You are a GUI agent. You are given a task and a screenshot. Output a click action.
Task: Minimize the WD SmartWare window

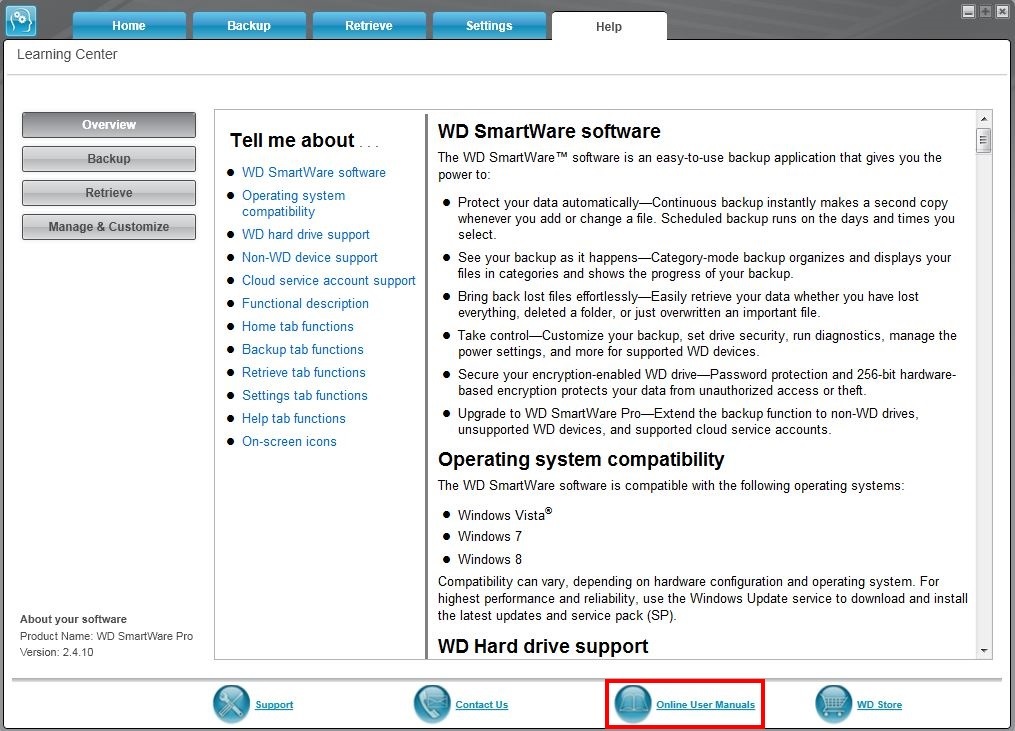968,11
